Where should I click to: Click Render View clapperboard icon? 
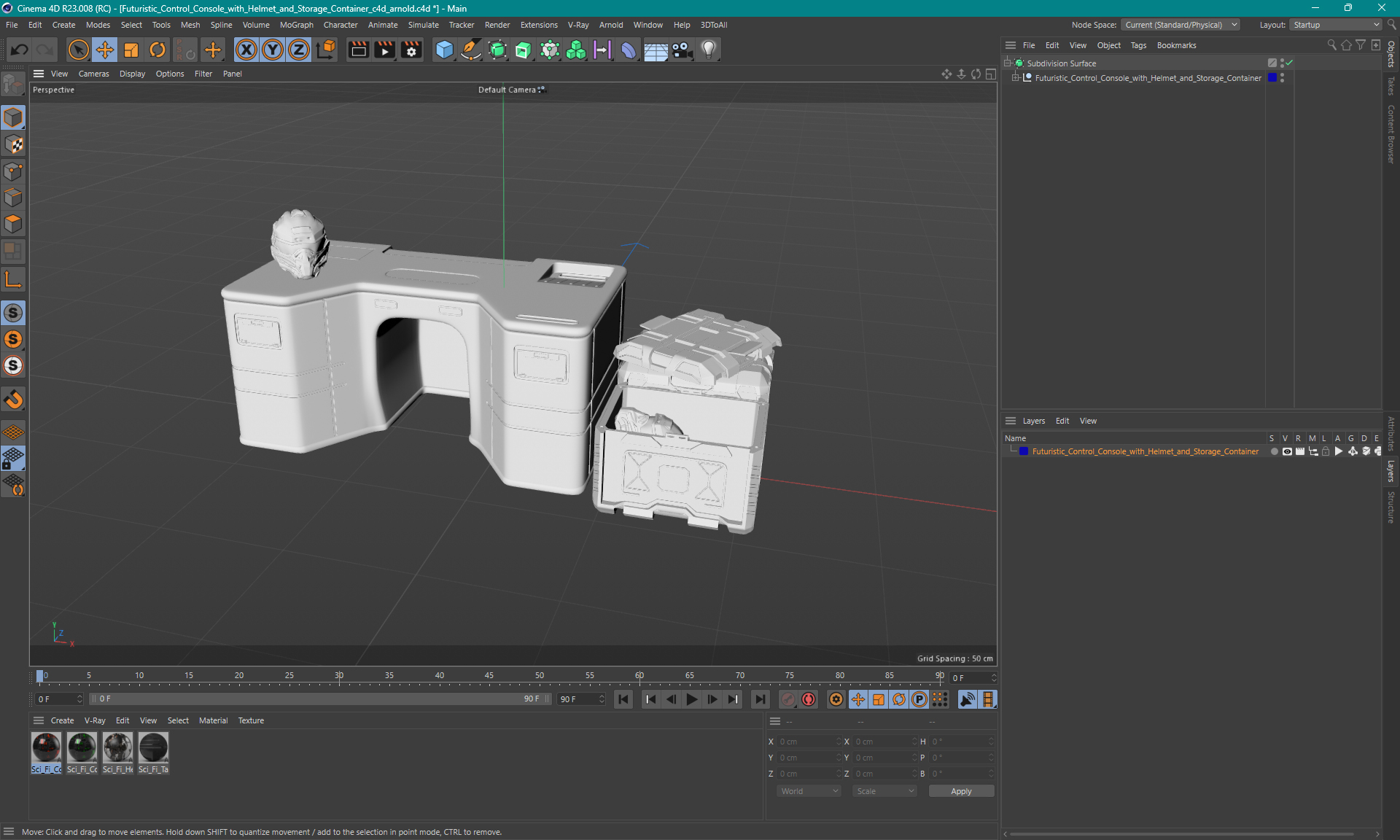pos(358,50)
